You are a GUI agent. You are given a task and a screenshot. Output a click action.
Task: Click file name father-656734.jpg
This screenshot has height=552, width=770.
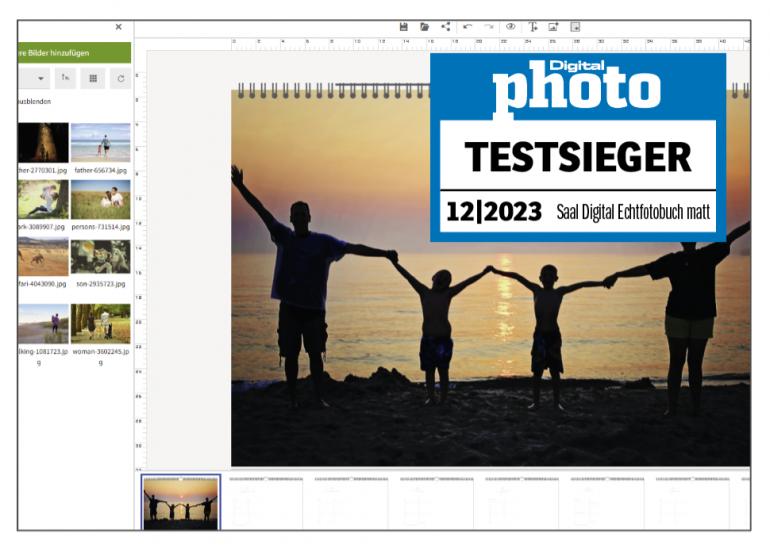coord(101,170)
